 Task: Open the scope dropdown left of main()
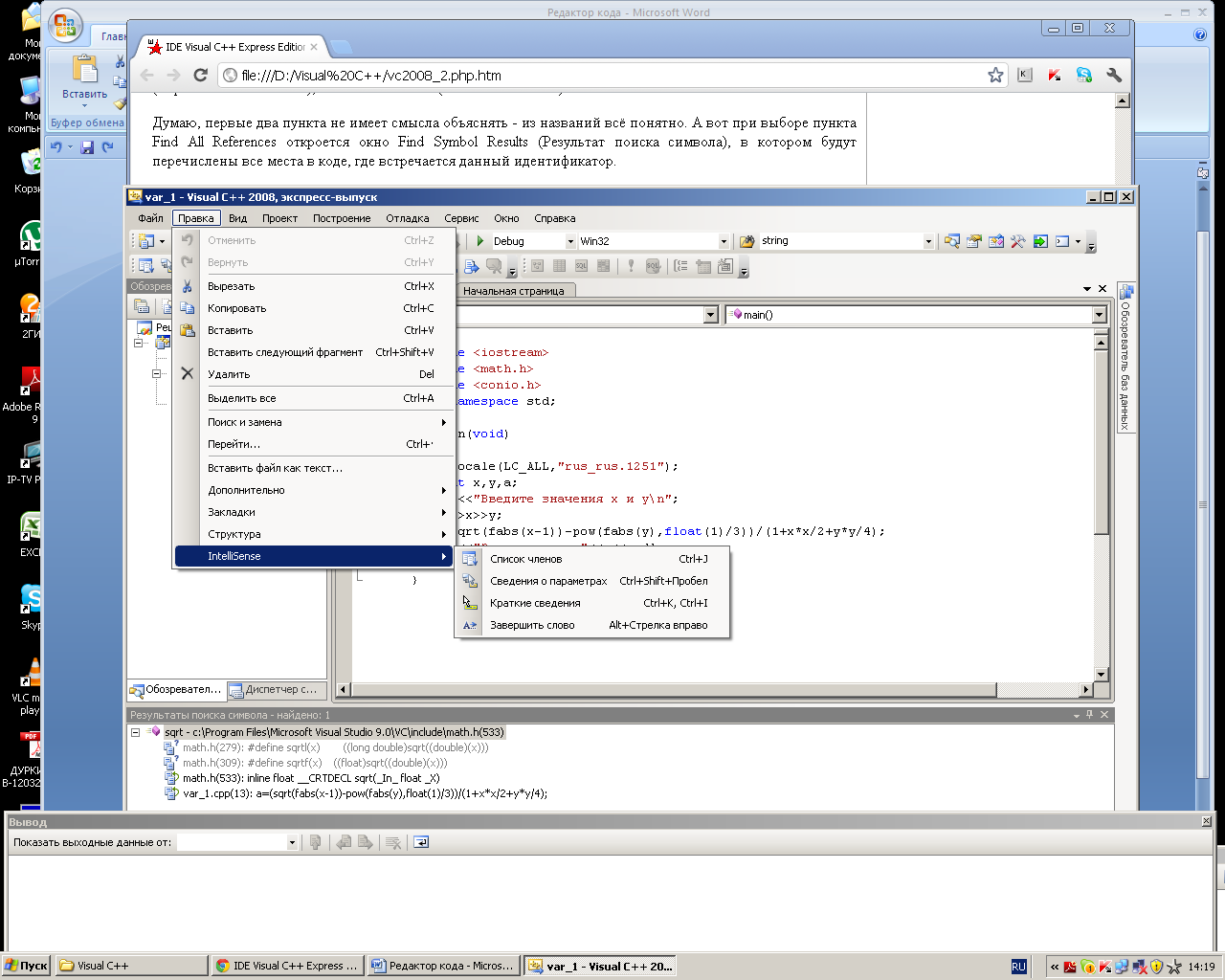pyautogui.click(x=710, y=315)
